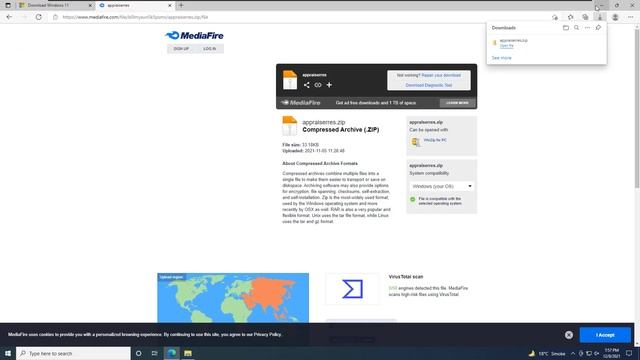This screenshot has width=640, height=360.
Task: Add this page to favorites
Action: [x=555, y=17]
